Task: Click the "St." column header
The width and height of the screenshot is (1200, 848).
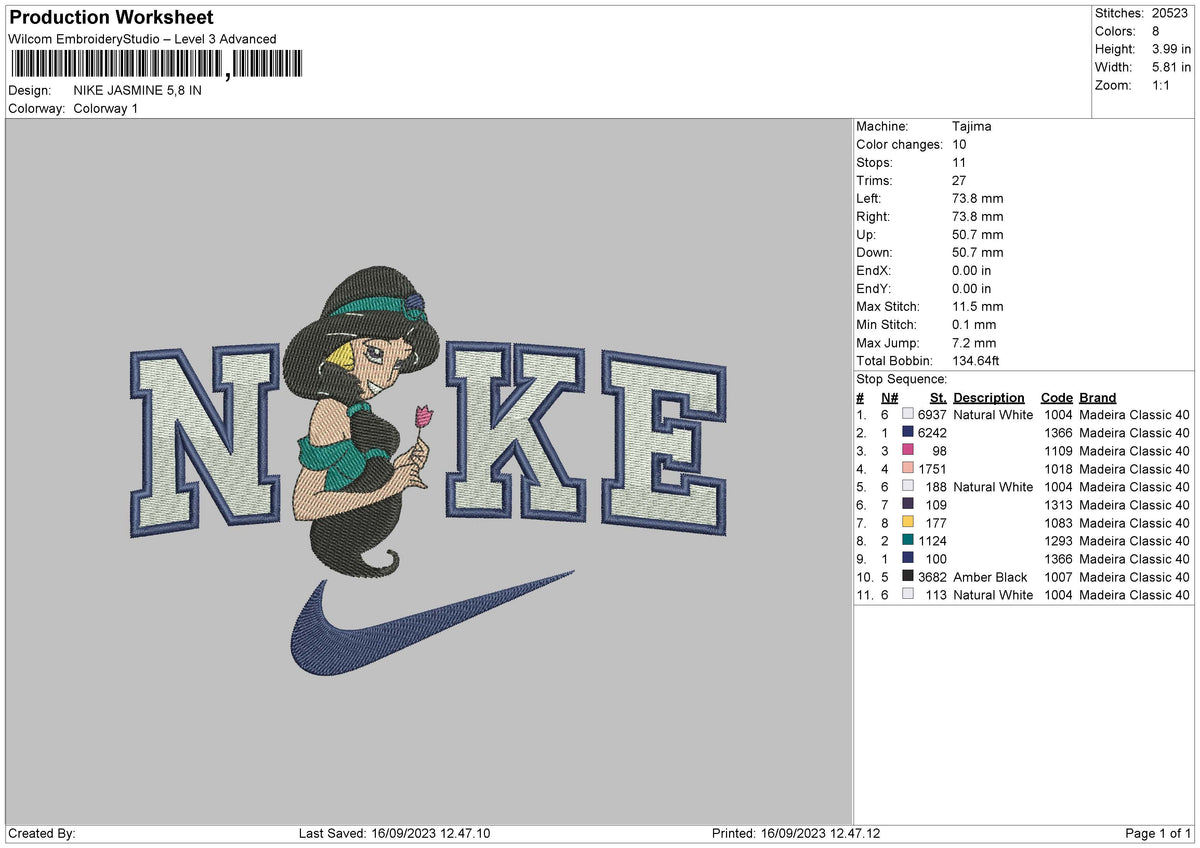Action: point(938,398)
